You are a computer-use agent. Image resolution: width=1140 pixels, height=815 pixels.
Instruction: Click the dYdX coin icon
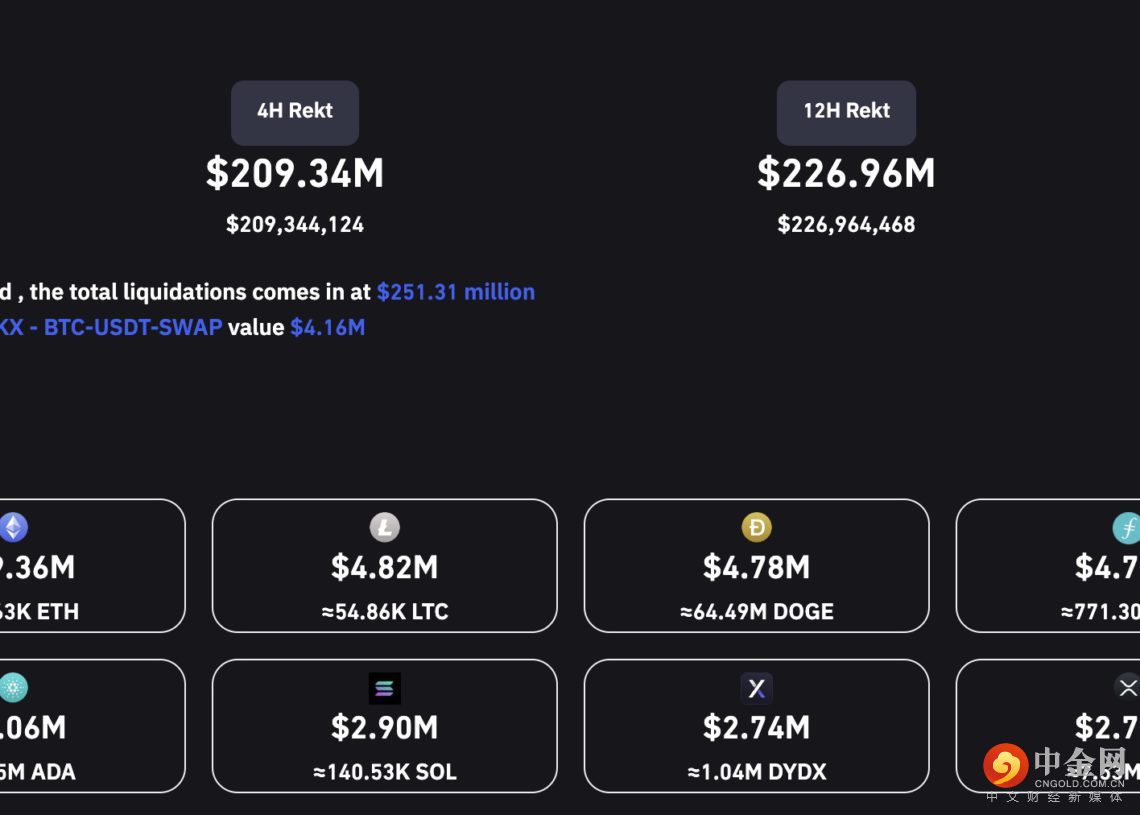coord(757,688)
